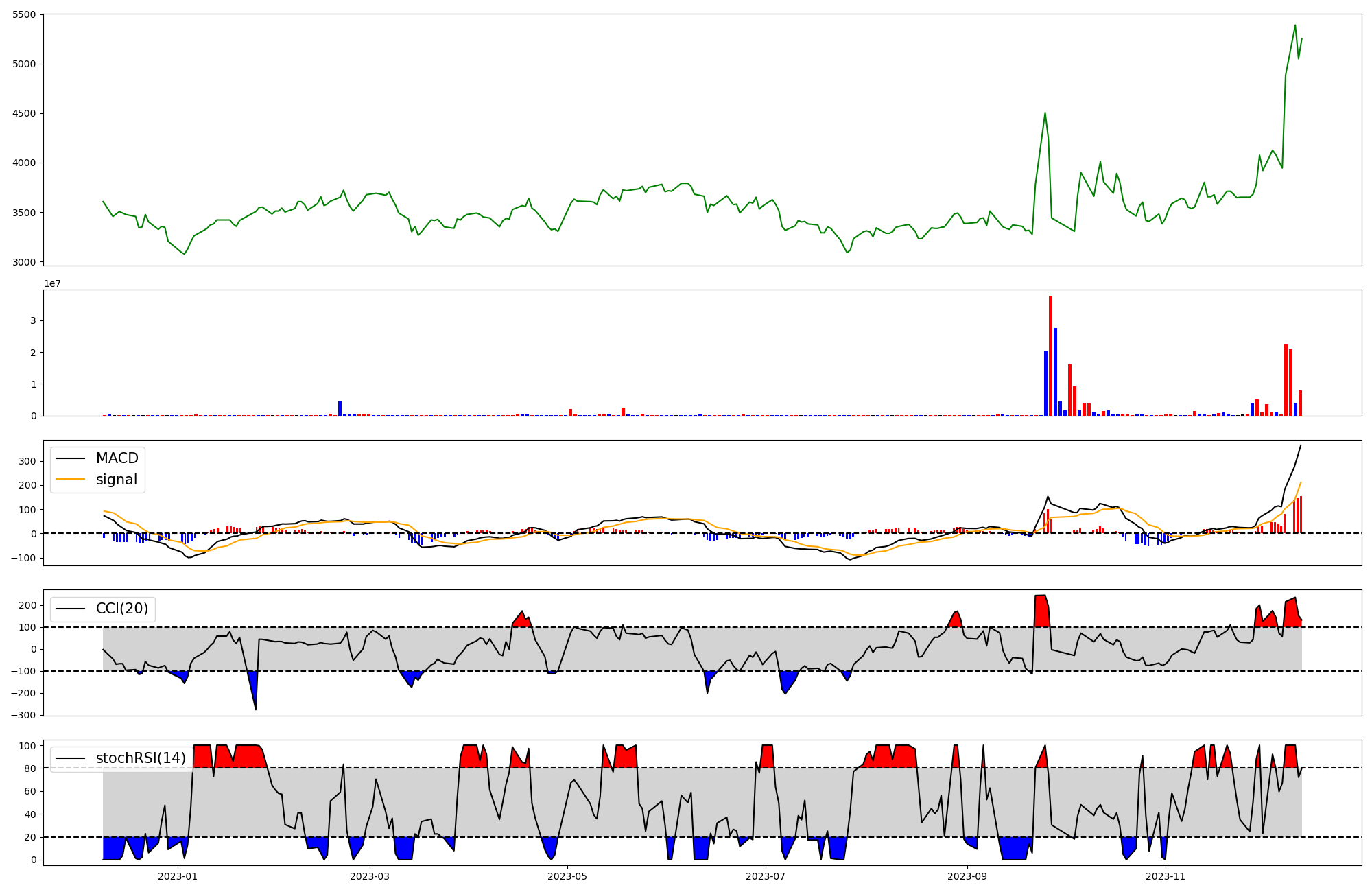The image size is (1372, 892).
Task: Click the 300 tick on the MACD axis
Action: [27, 461]
